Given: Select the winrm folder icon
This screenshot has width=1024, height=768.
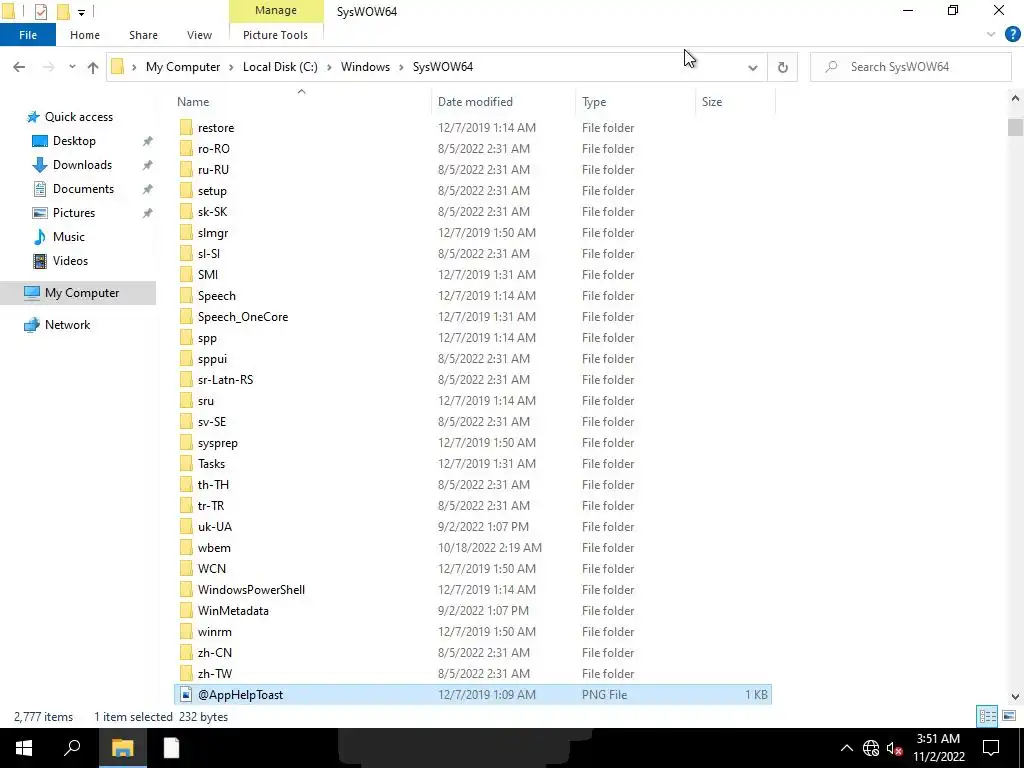Looking at the screenshot, I should tap(186, 632).
